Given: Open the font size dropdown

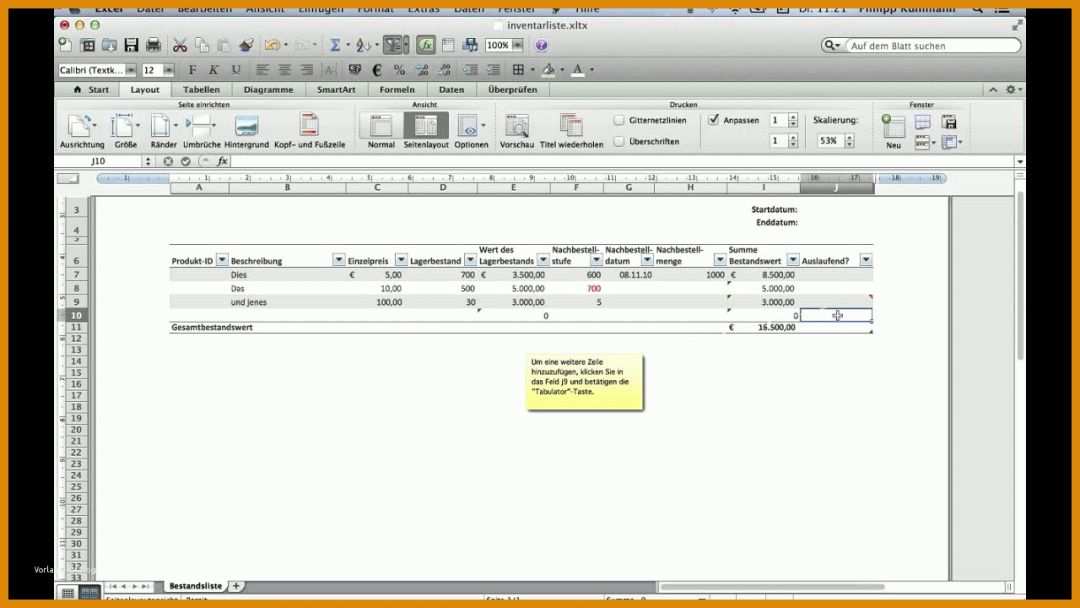Looking at the screenshot, I should [x=168, y=69].
